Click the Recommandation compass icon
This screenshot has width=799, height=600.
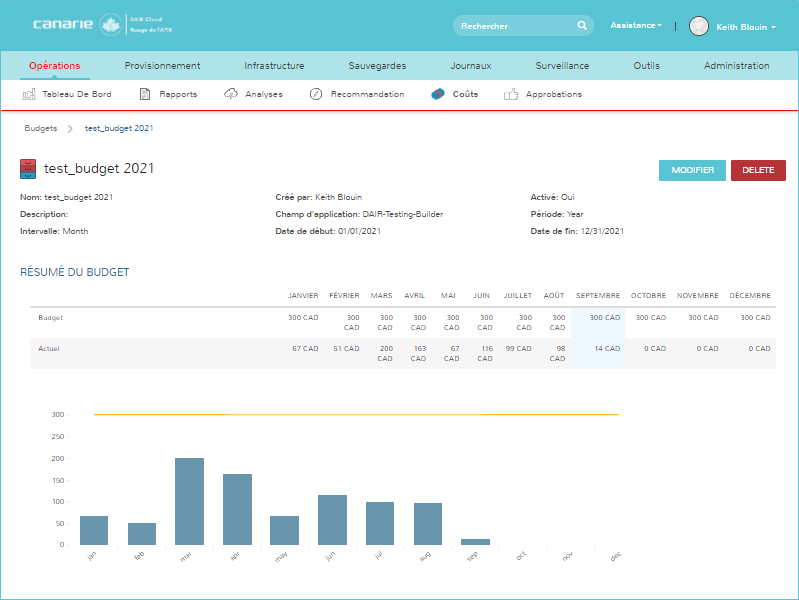(316, 94)
